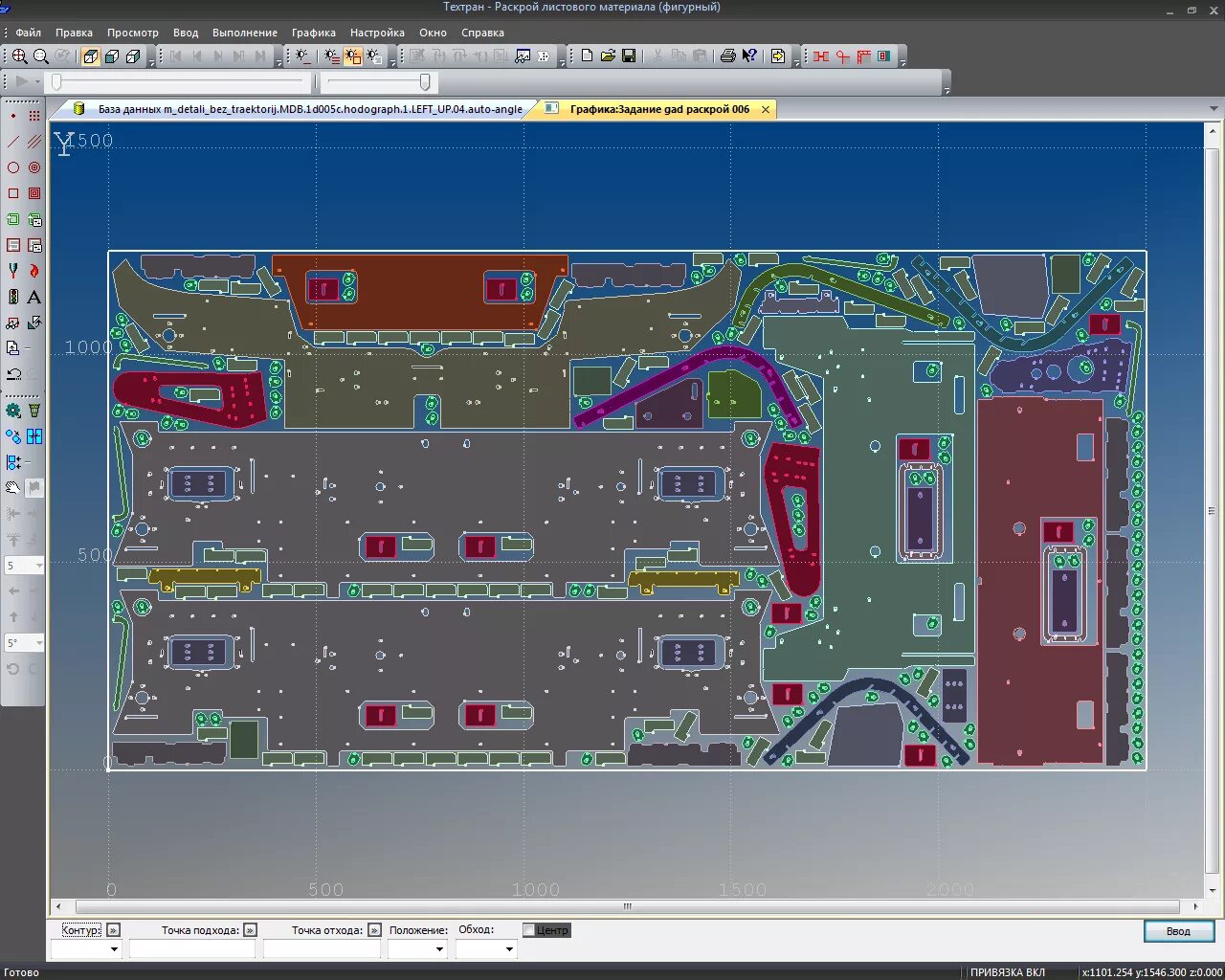Screen dimensions: 1225x980
Task: Click the save floppy disk icon
Action: (629, 56)
